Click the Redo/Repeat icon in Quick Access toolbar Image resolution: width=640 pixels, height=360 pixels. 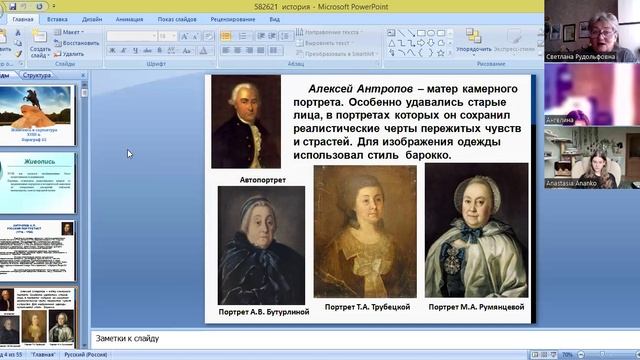[39, 6]
